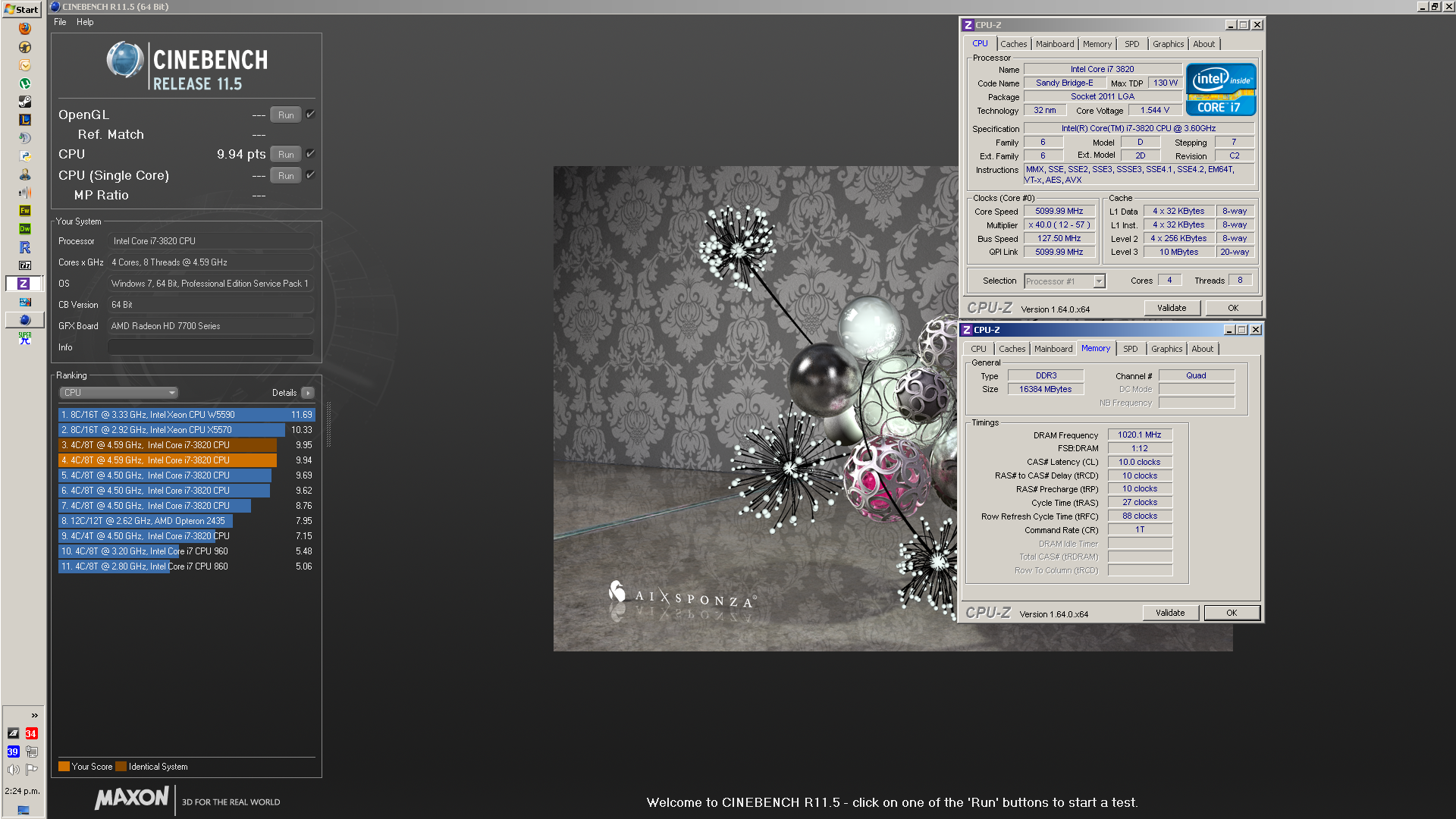Open the volume tray icon

click(x=13, y=770)
